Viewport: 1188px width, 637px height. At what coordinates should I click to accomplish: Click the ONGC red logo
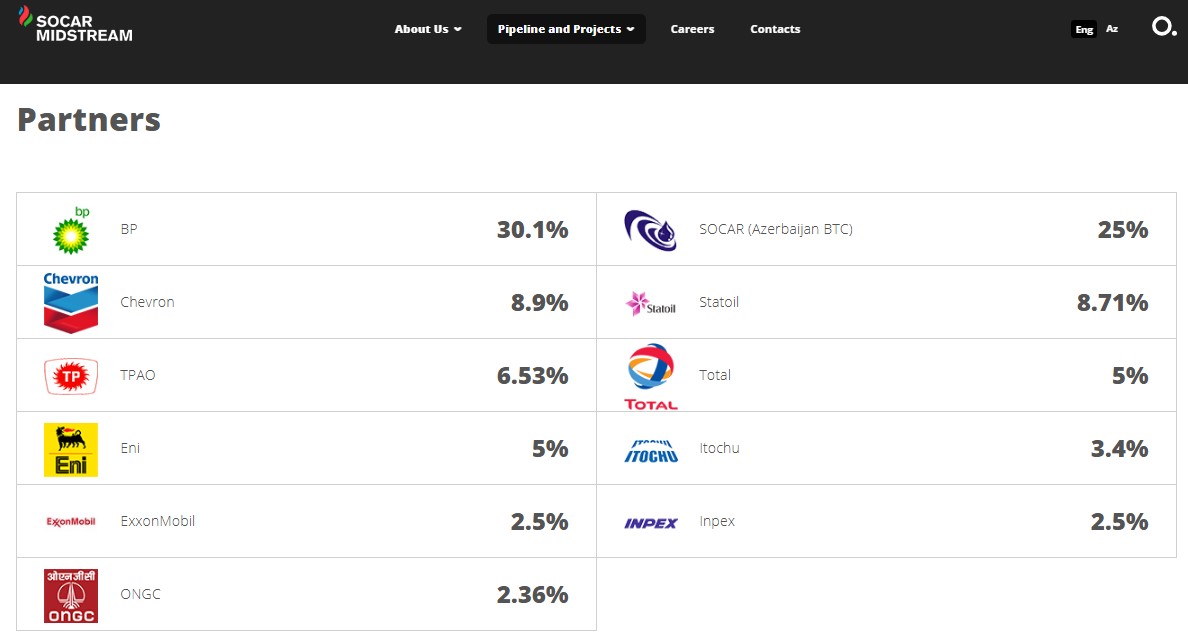pyautogui.click(x=71, y=596)
